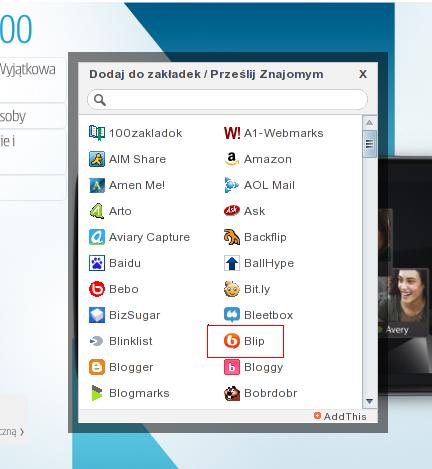Open the AddThis link text
The height and width of the screenshot is (469, 432).
(345, 416)
